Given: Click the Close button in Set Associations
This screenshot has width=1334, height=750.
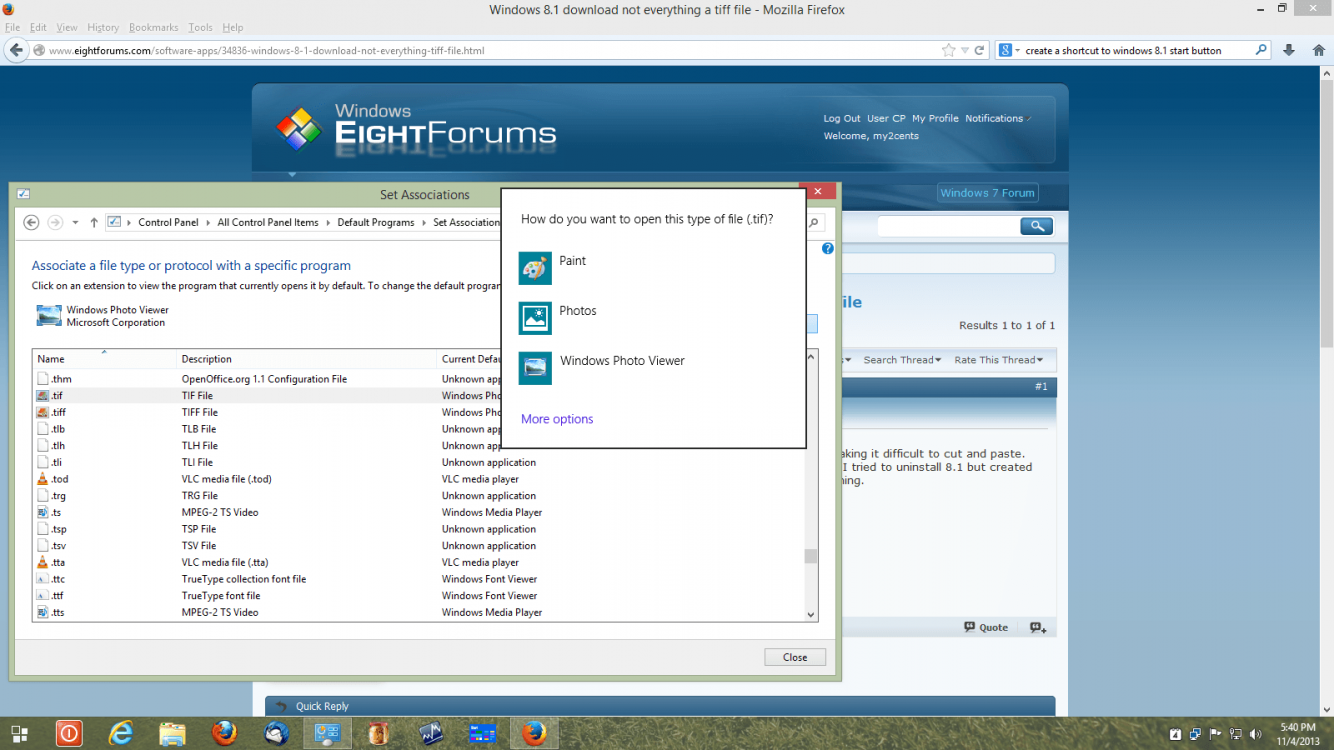Looking at the screenshot, I should tap(795, 657).
